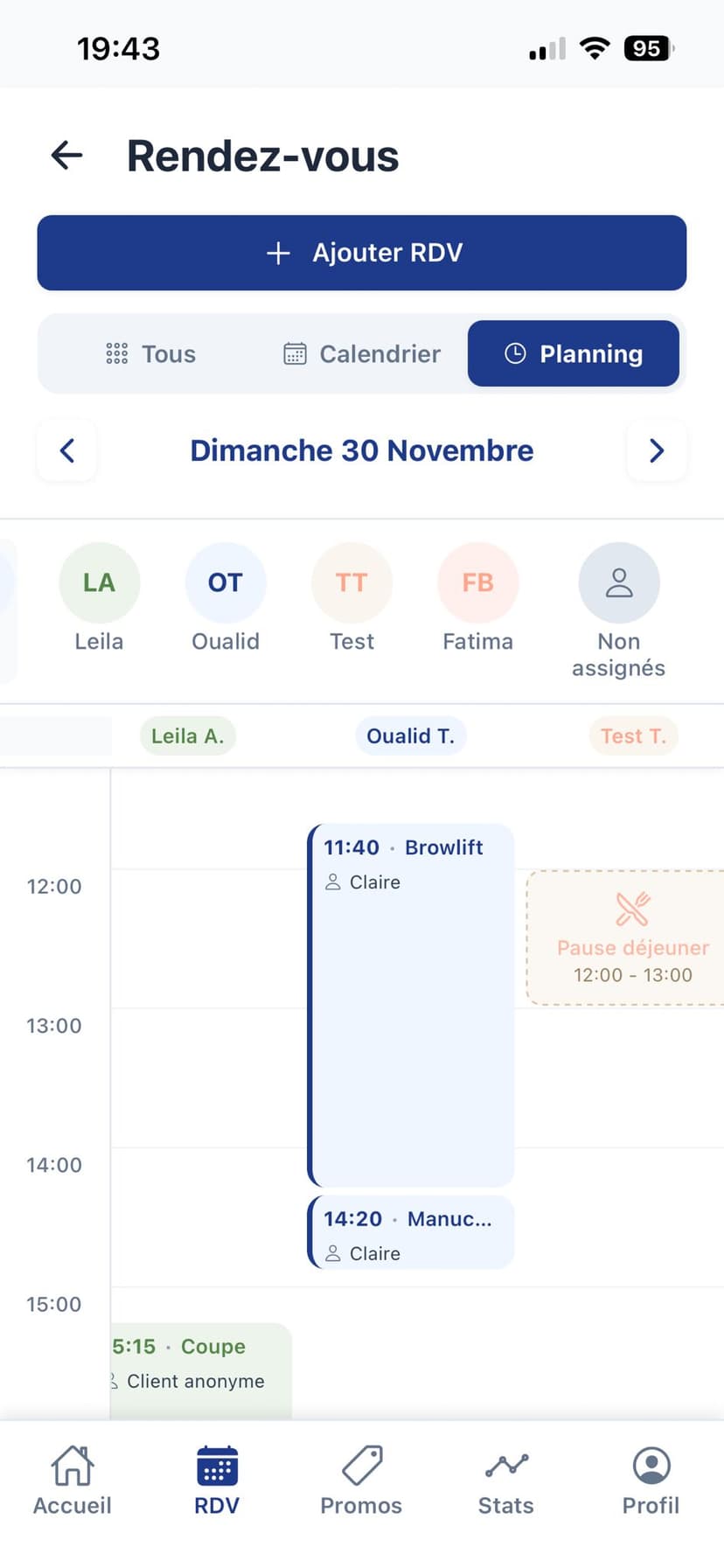The width and height of the screenshot is (724, 1568).
Task: Enable the Non assignés filter
Action: [619, 582]
